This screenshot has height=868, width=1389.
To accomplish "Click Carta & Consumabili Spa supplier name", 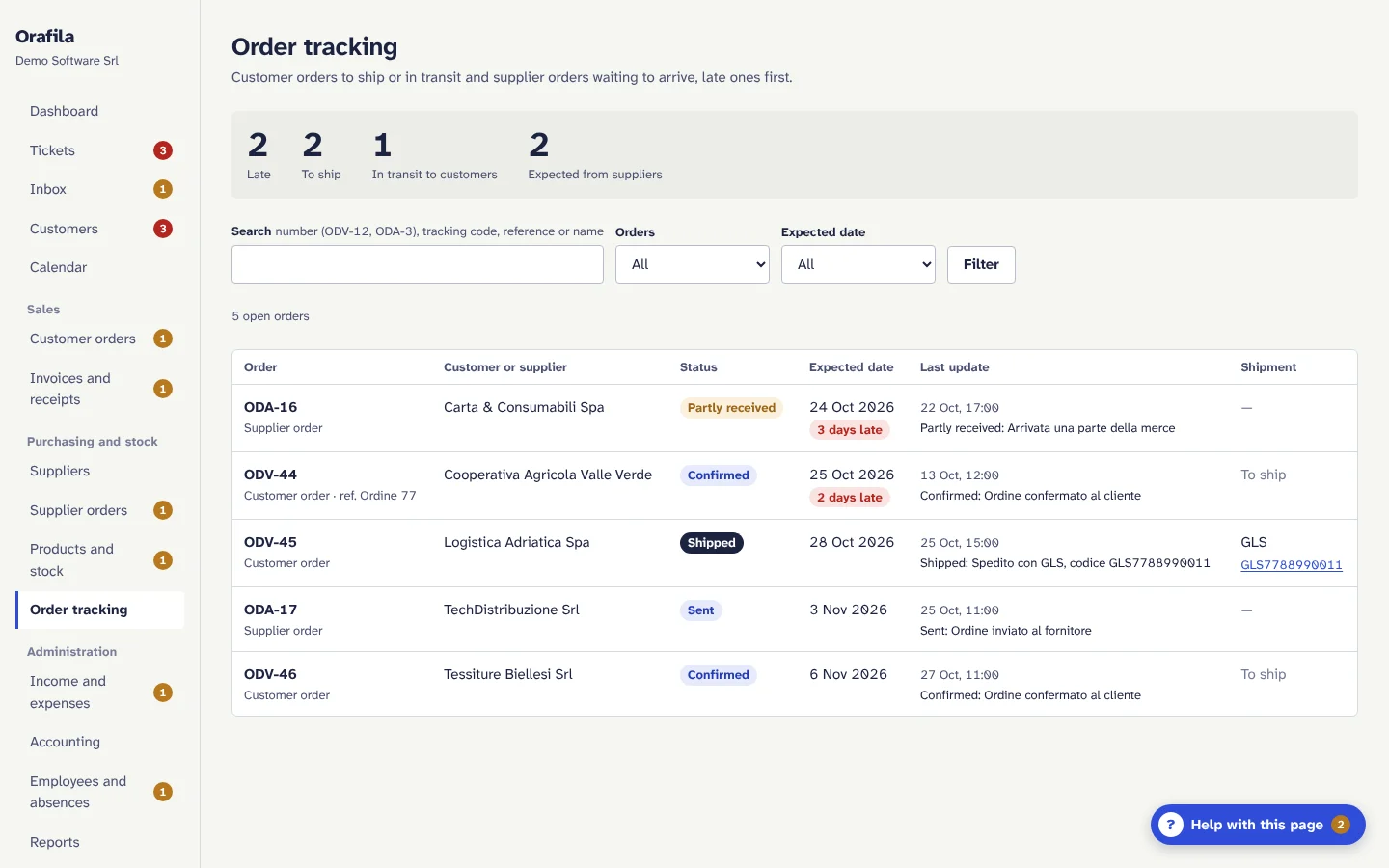I will tap(524, 407).
